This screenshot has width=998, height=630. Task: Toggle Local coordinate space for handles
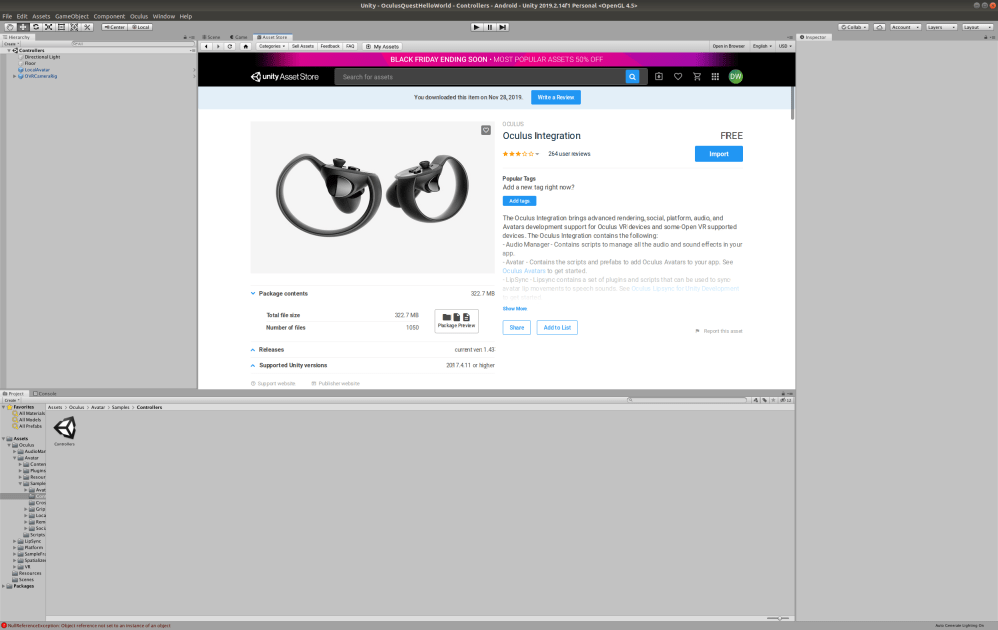coord(139,27)
